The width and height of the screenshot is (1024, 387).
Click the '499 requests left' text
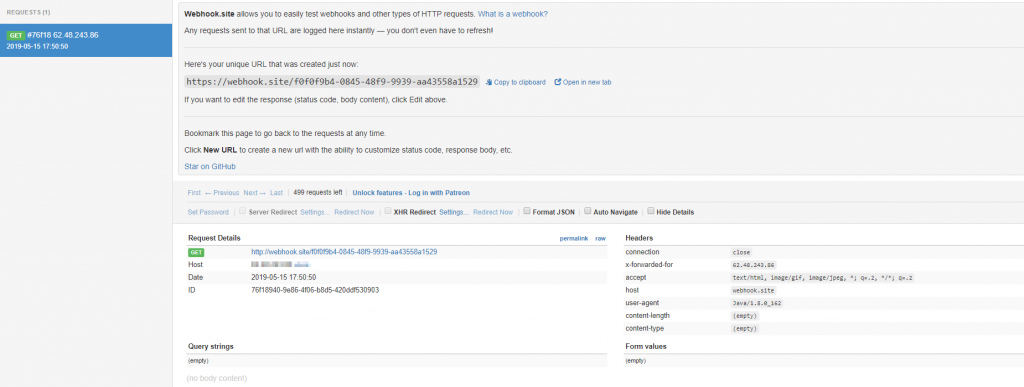point(318,193)
